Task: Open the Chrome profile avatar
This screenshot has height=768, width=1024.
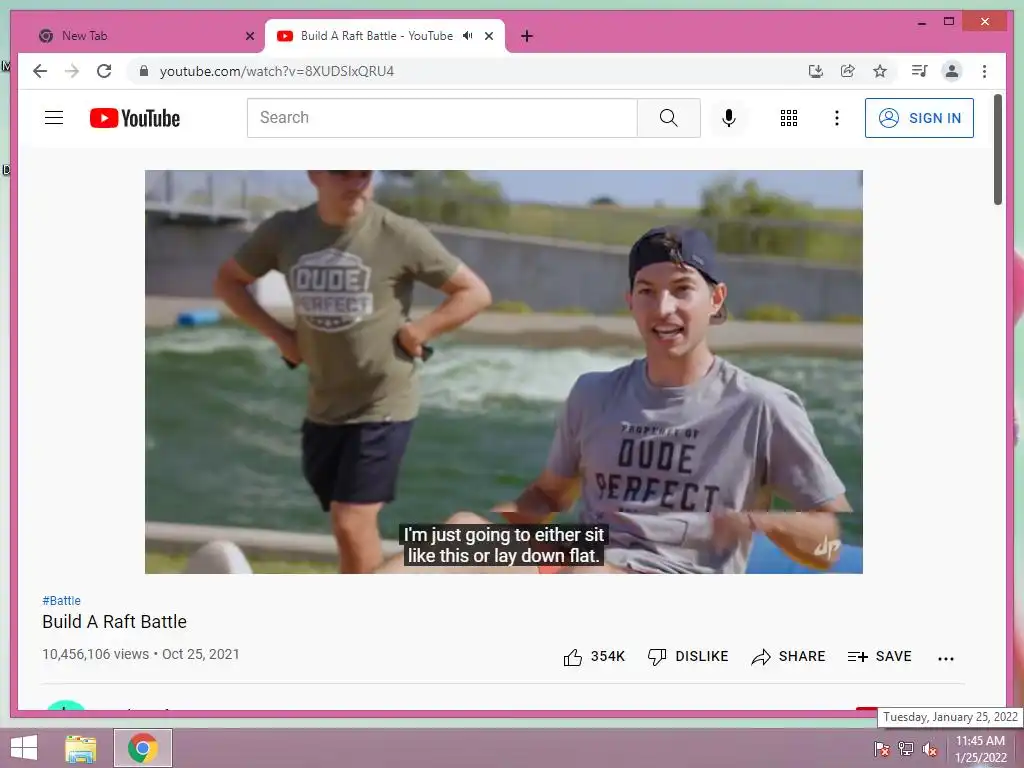Action: coord(952,71)
